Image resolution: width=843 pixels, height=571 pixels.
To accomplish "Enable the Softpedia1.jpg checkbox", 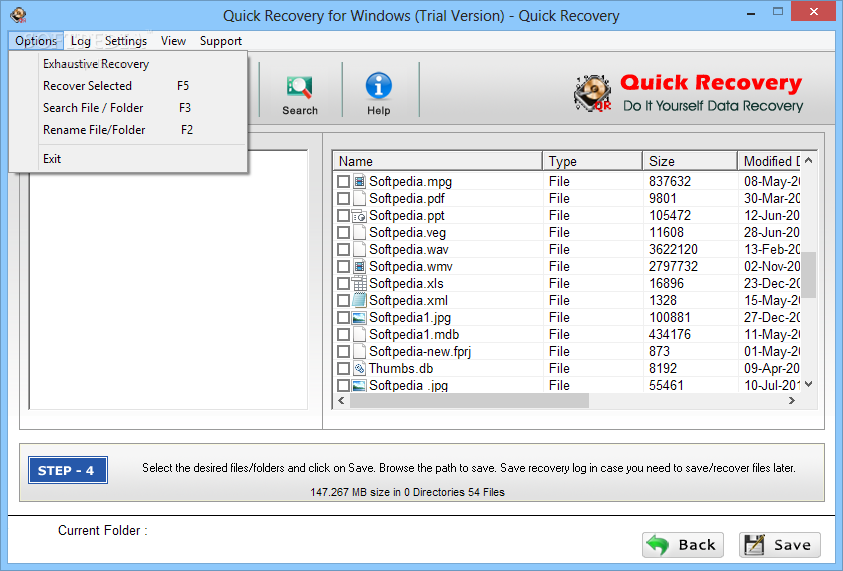I will (344, 318).
